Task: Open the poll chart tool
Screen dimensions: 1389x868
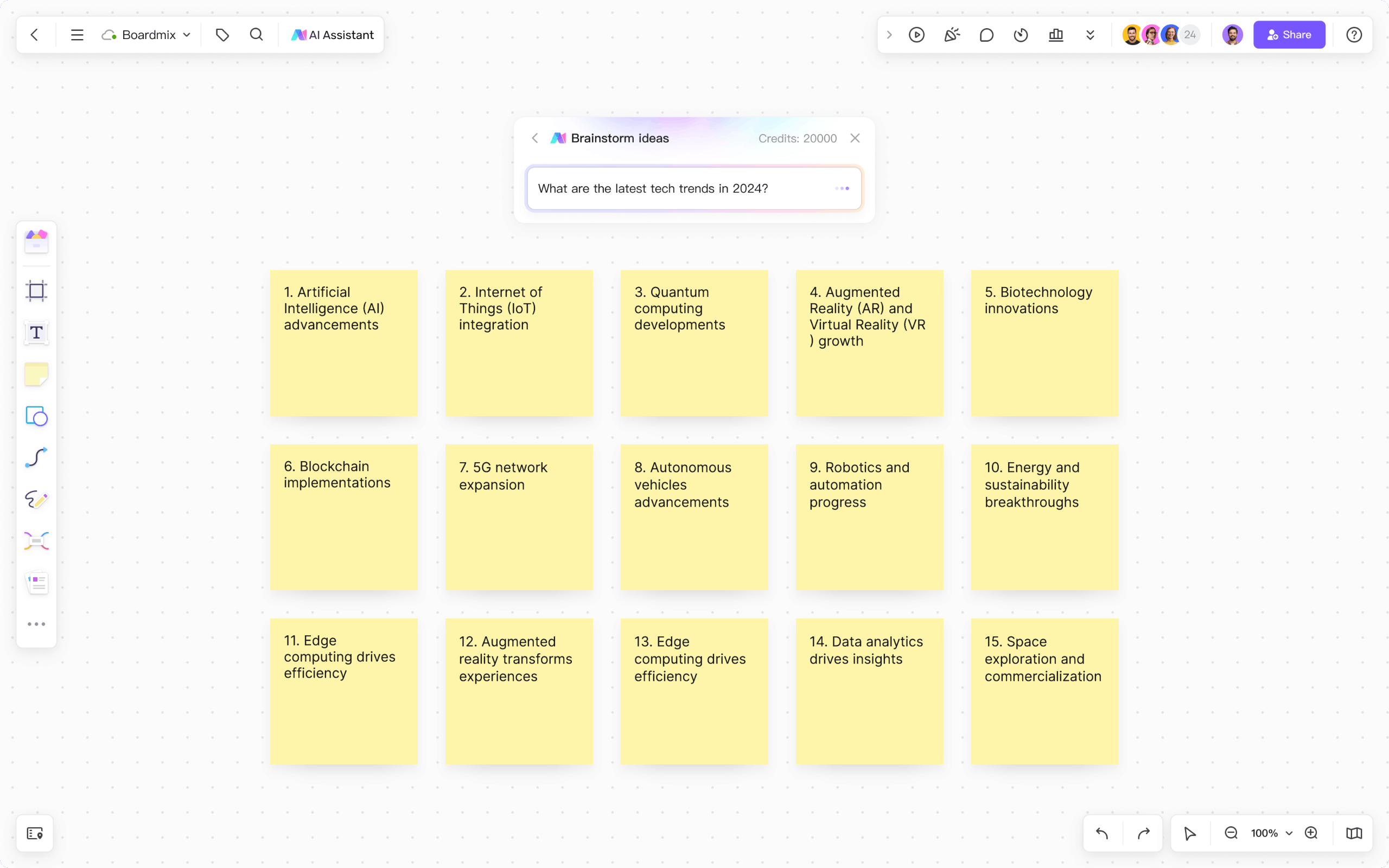Action: (x=1056, y=34)
